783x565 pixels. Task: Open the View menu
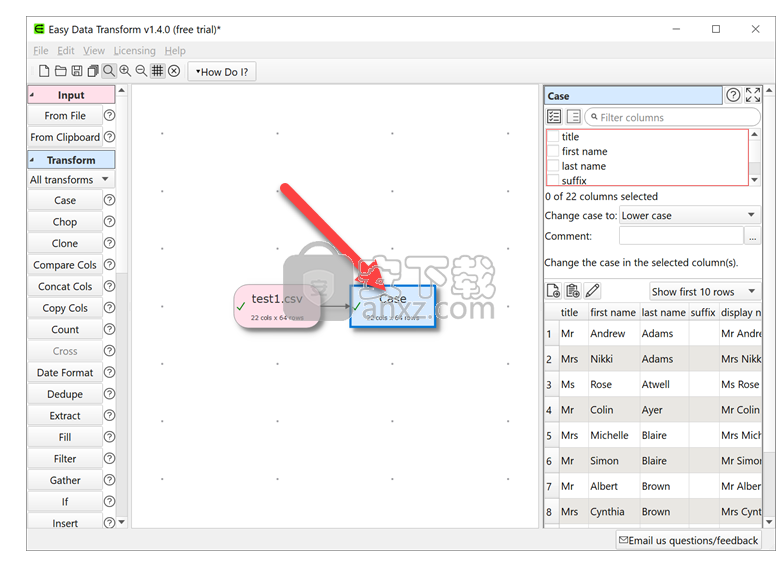click(x=94, y=50)
